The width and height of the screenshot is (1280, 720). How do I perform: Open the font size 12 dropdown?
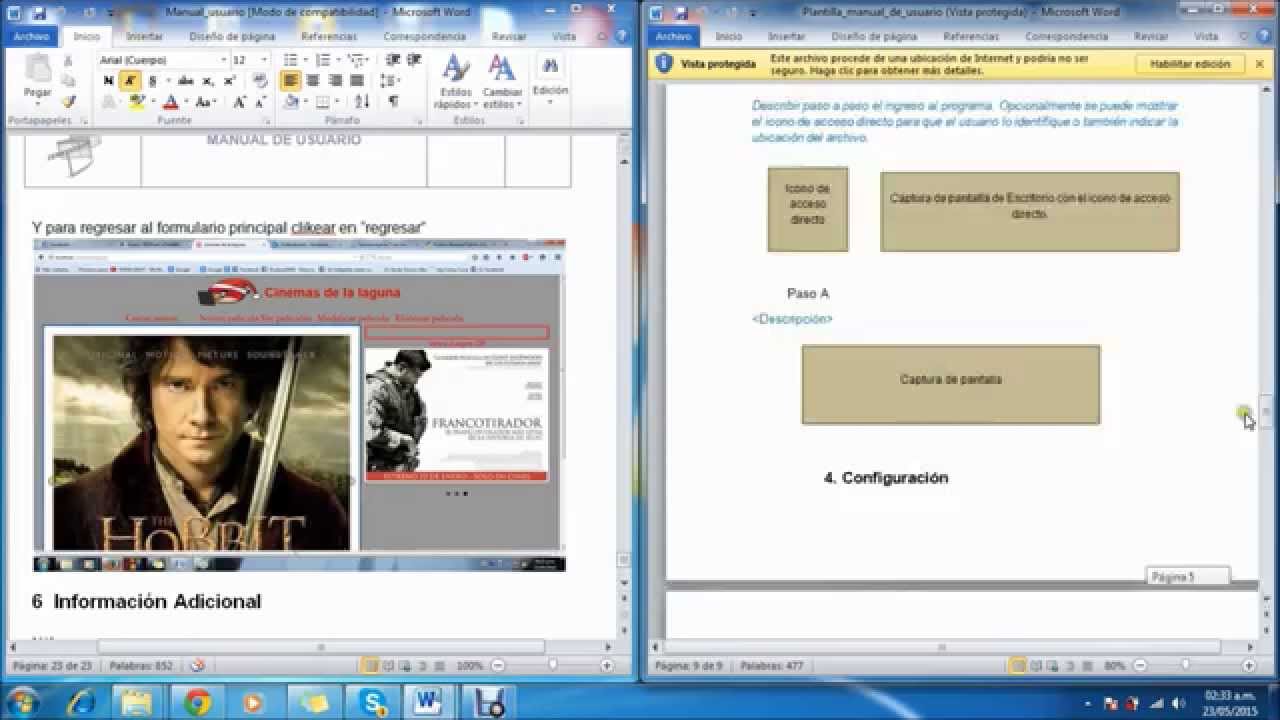264,60
